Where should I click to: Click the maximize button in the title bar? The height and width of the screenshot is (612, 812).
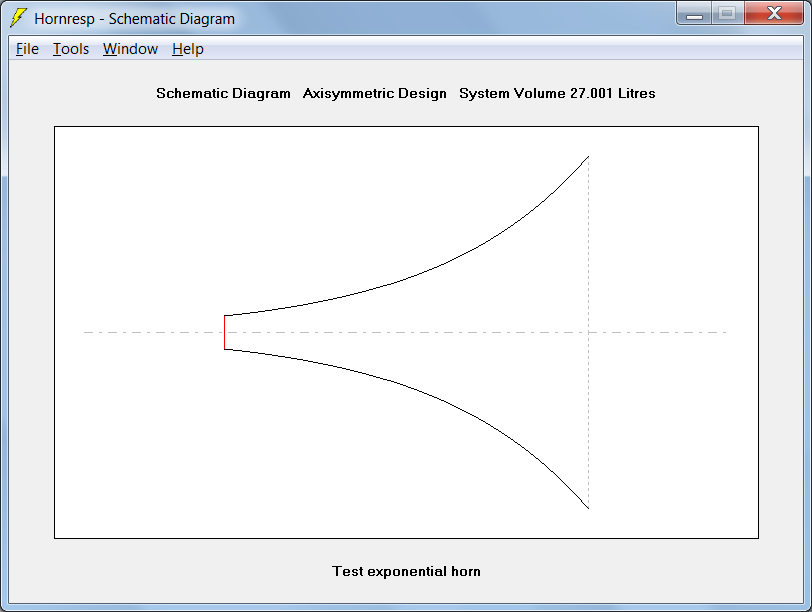(728, 13)
